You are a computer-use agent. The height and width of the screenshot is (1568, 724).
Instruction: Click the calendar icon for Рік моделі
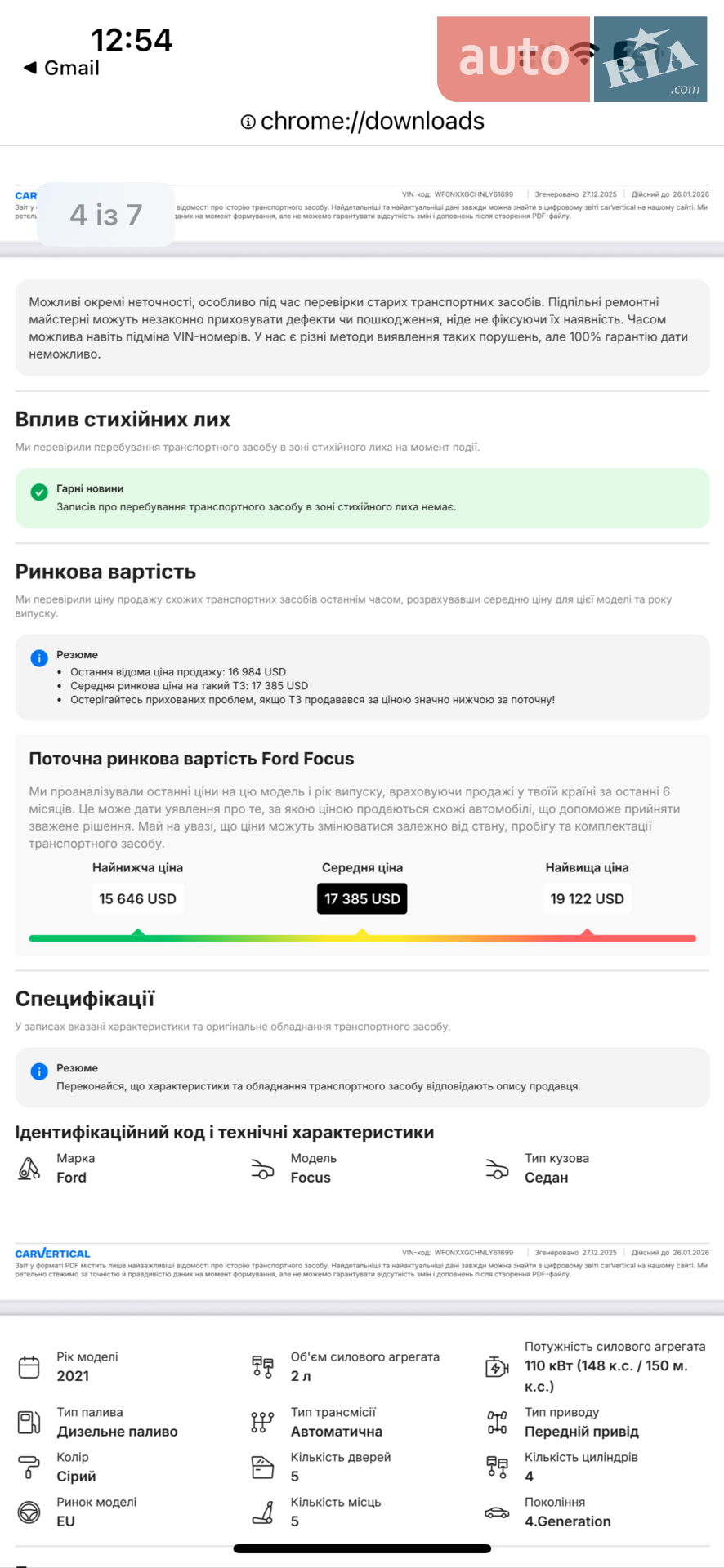(x=29, y=1367)
